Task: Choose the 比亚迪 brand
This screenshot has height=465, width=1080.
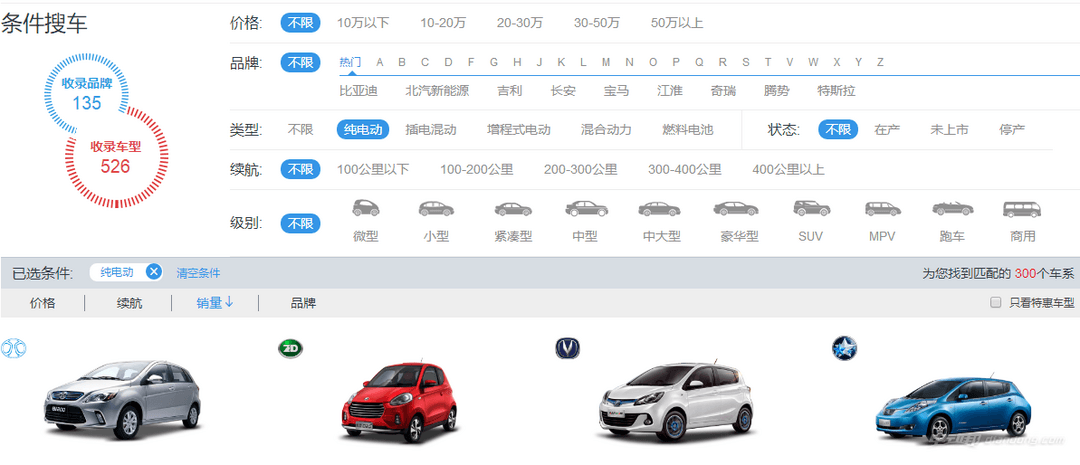Action: tap(359, 91)
